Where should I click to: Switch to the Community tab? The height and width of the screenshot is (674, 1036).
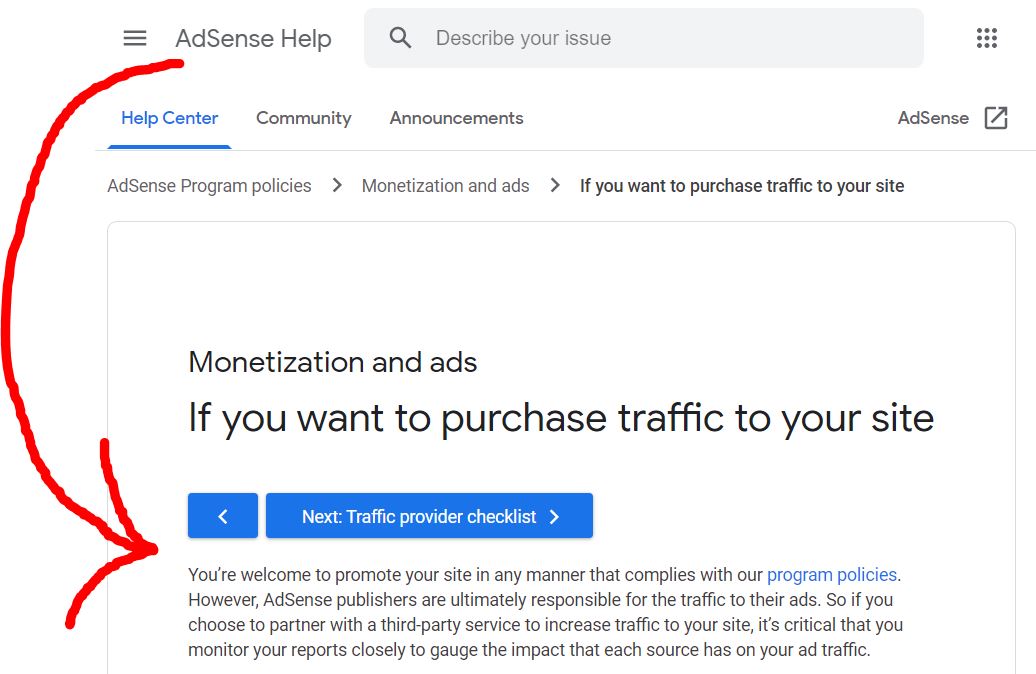point(304,118)
